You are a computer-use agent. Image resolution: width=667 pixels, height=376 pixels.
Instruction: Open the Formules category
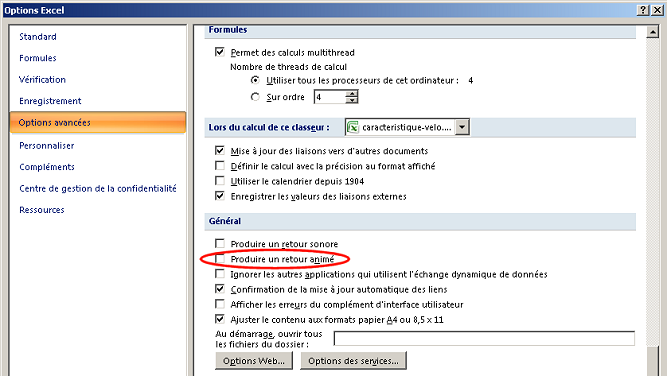(x=38, y=58)
